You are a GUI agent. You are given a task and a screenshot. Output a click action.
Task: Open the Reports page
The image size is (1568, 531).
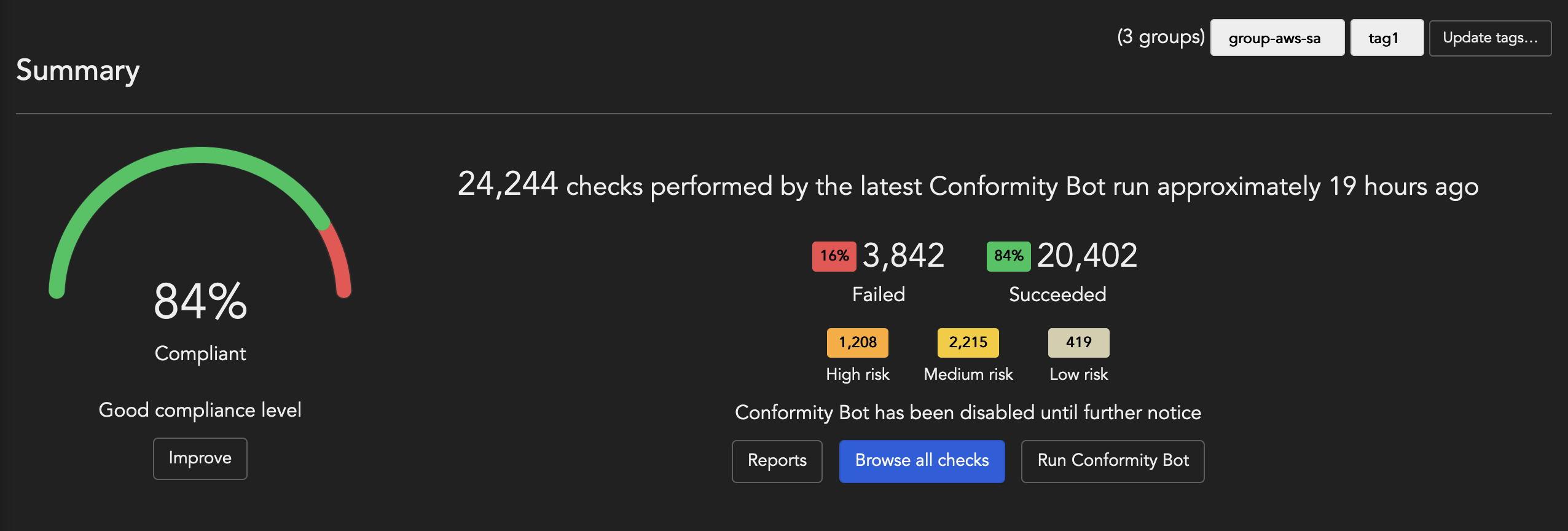(777, 461)
